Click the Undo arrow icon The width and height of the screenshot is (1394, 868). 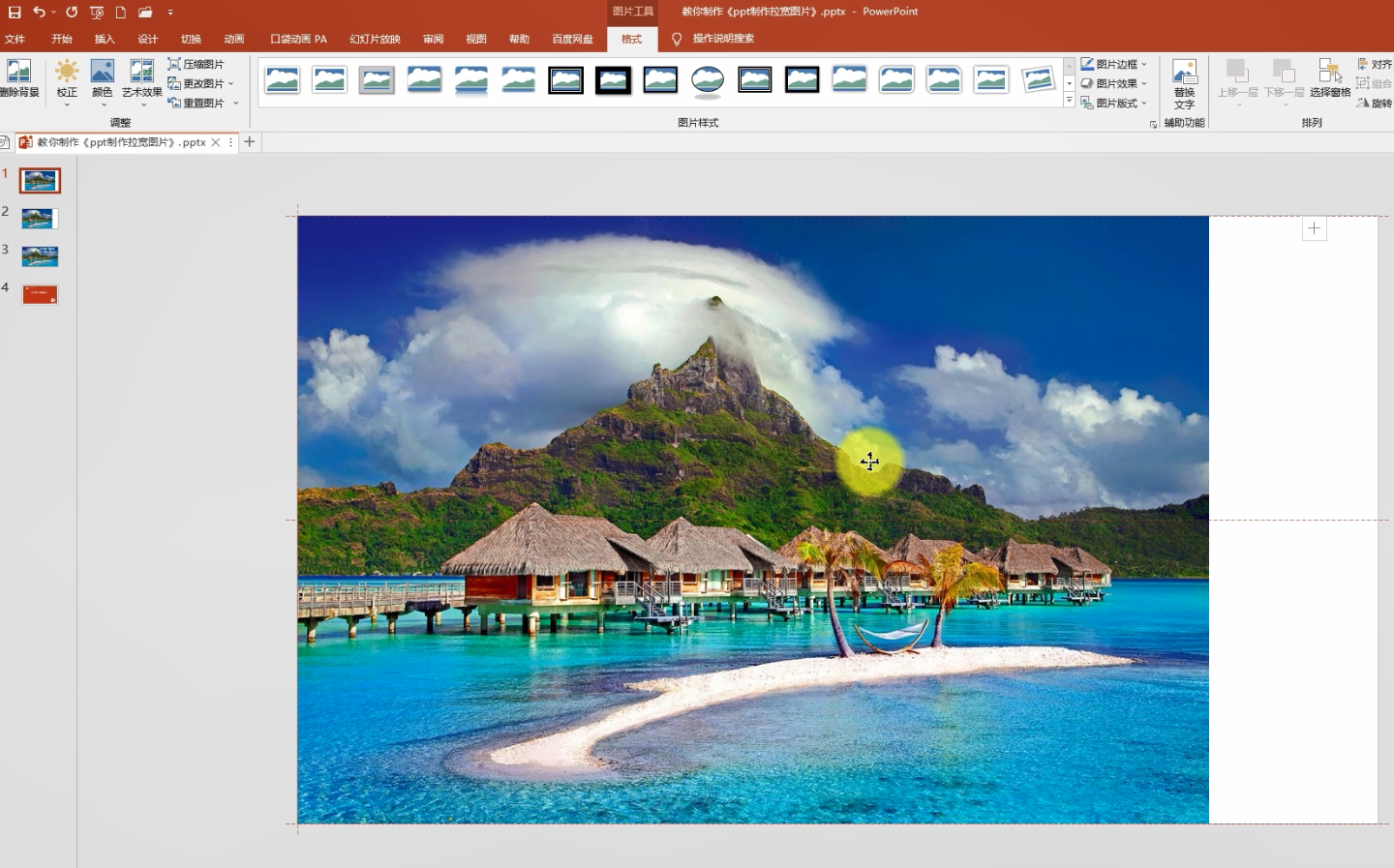(x=39, y=13)
